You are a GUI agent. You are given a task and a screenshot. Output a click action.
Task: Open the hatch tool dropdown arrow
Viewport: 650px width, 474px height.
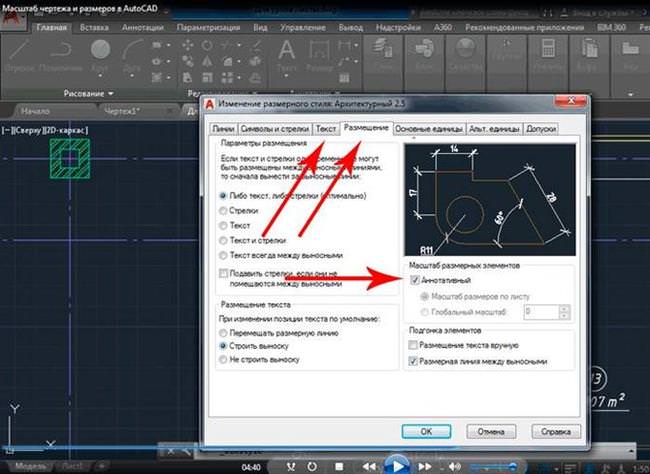click(x=168, y=77)
